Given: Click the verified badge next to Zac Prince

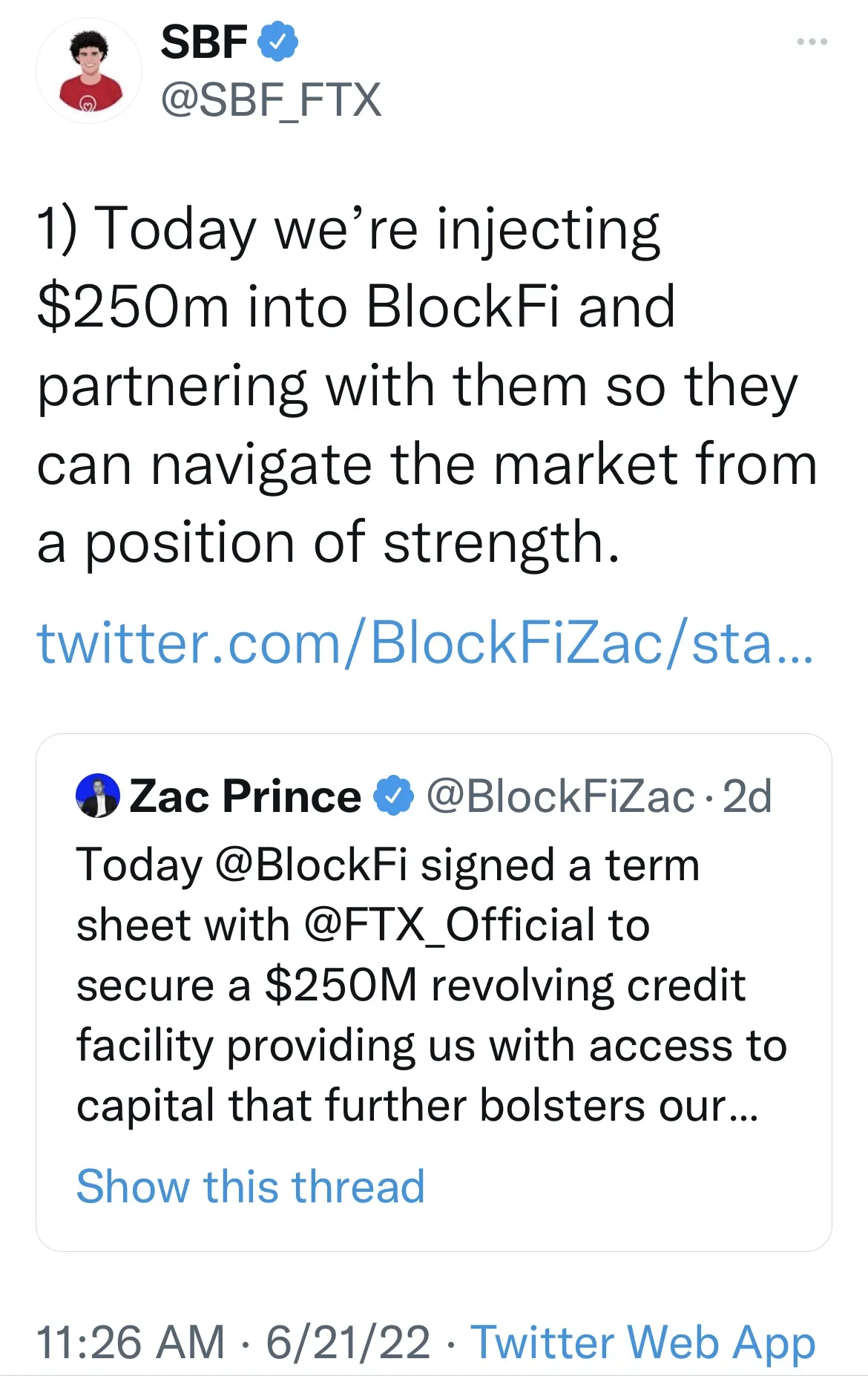Looking at the screenshot, I should tap(393, 796).
